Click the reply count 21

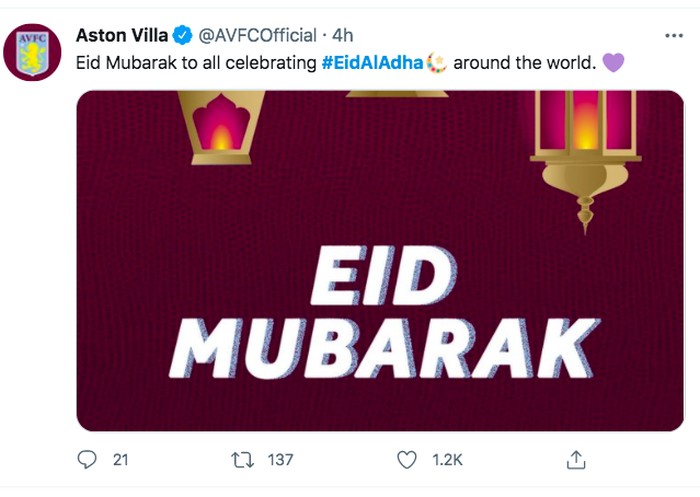pyautogui.click(x=120, y=460)
